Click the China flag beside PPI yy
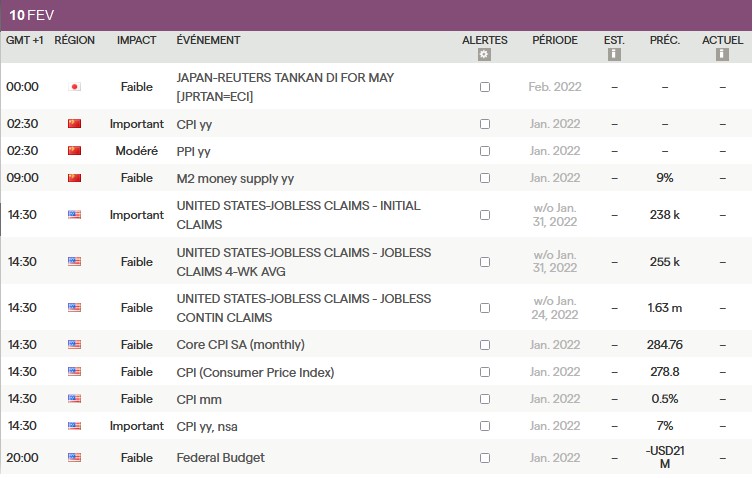753x478 pixels. tap(74, 151)
